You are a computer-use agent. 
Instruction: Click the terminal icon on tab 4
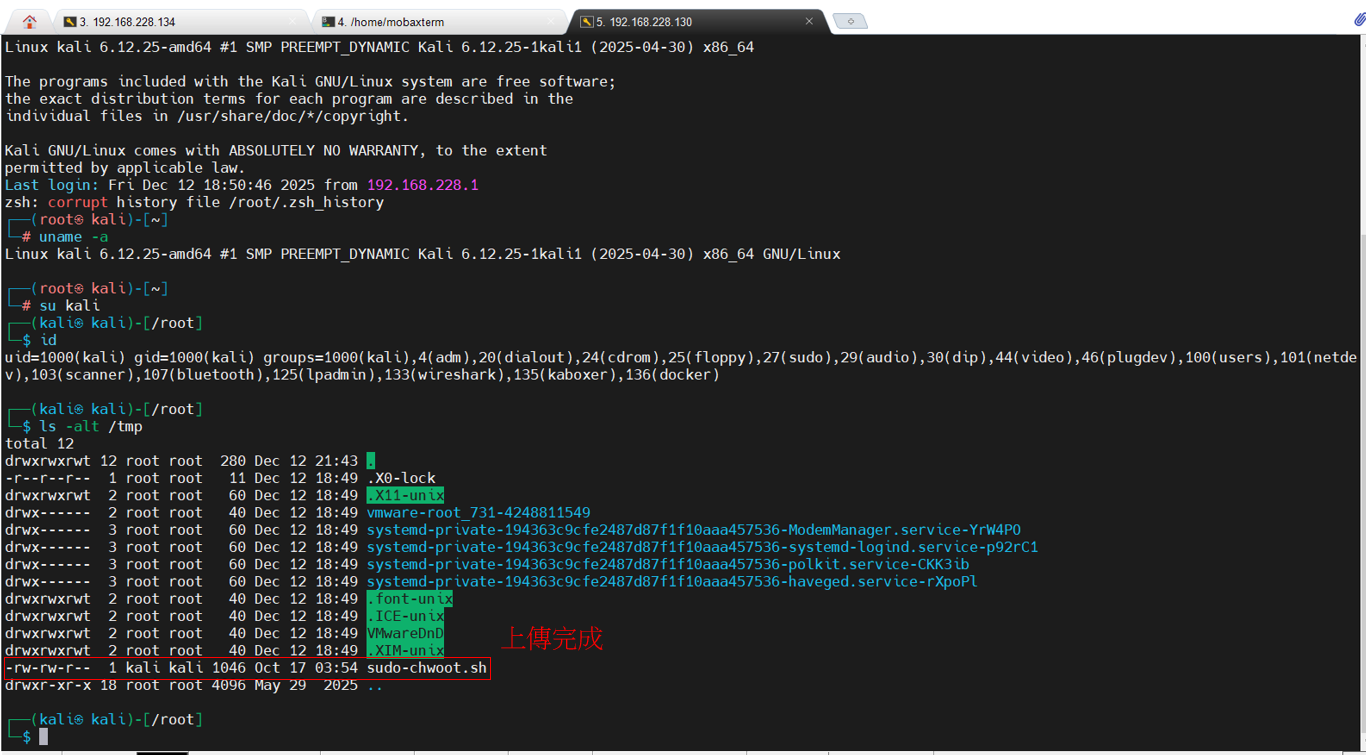[328, 21]
